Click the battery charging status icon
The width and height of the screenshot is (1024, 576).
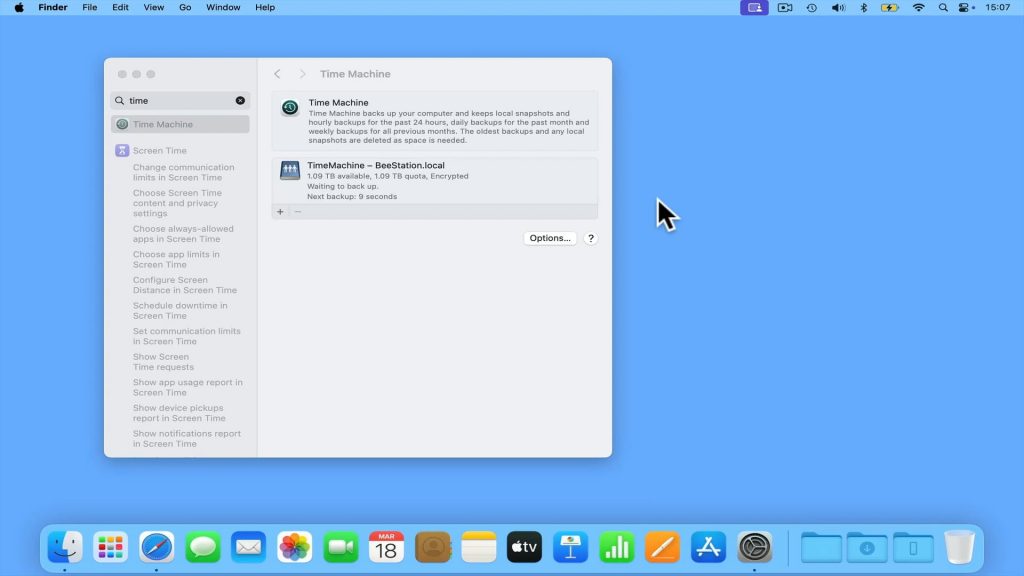tap(889, 8)
